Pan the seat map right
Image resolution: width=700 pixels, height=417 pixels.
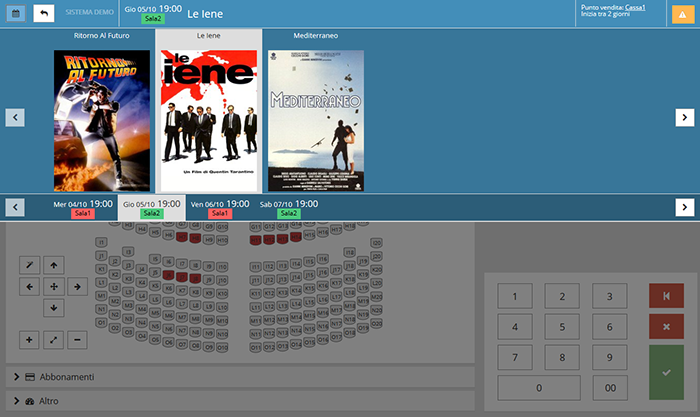click(77, 287)
